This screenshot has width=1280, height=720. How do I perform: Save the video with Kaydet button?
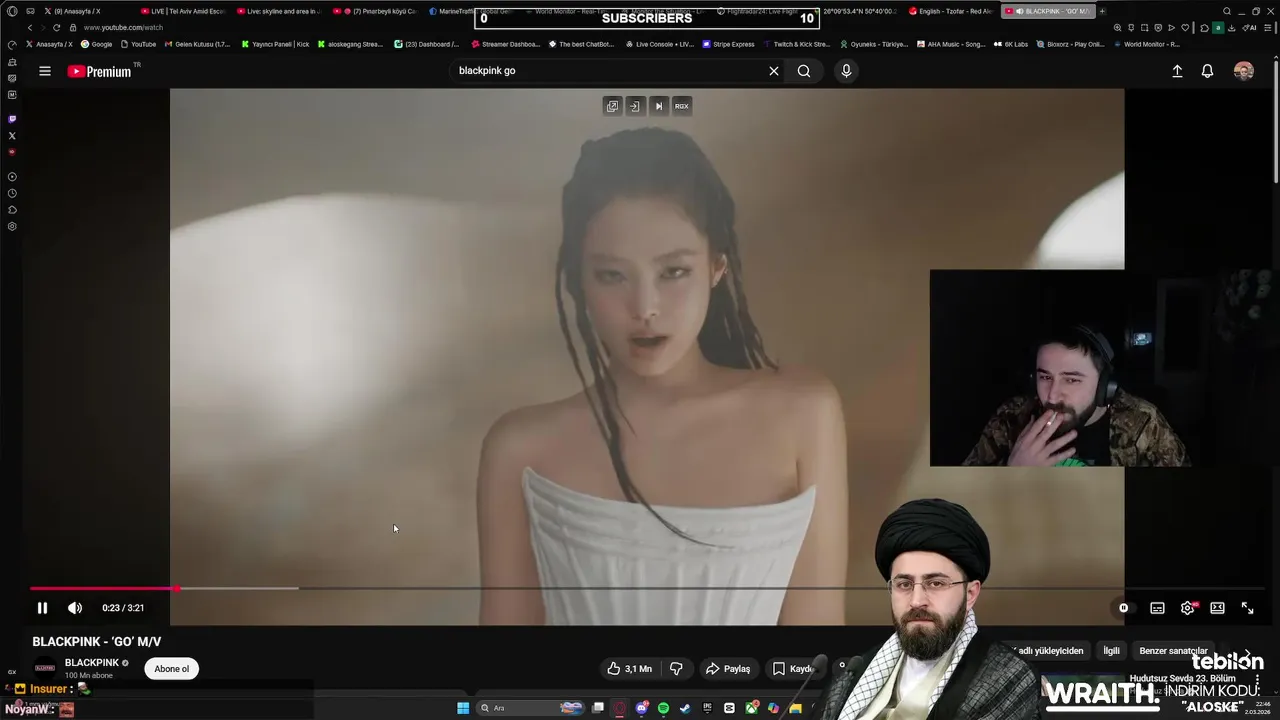[794, 669]
